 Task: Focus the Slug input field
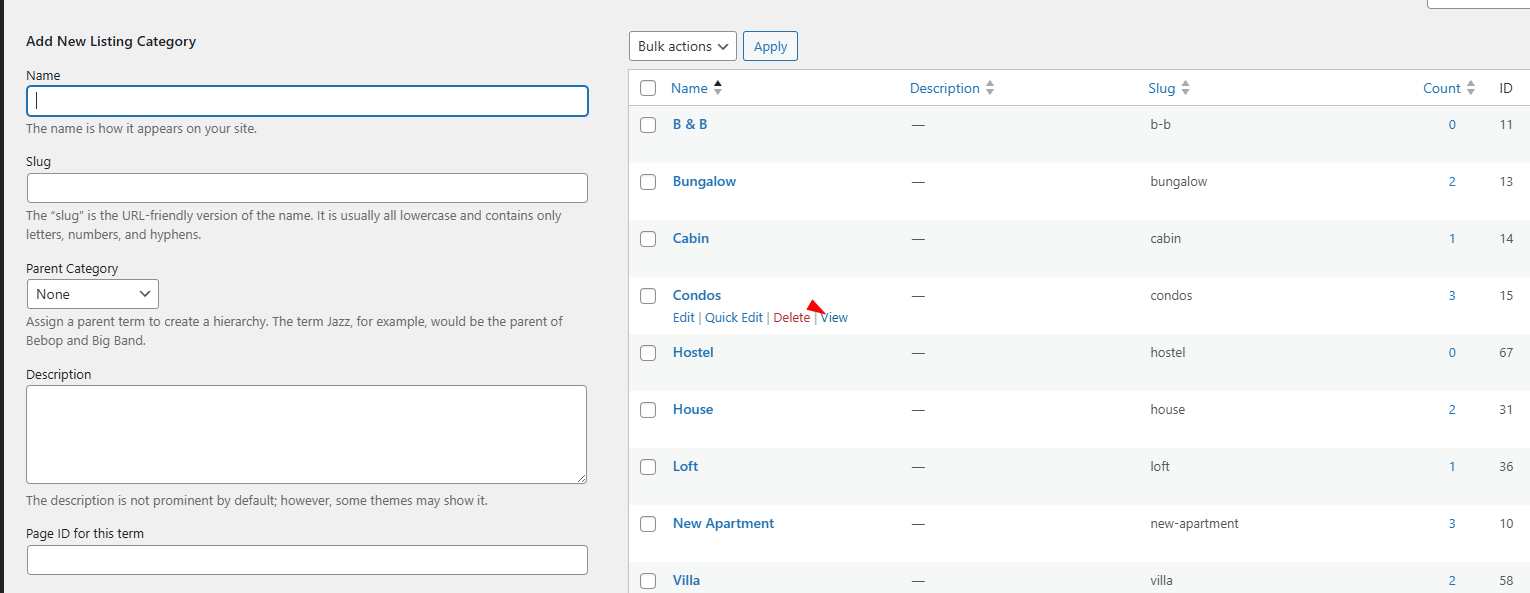(307, 188)
